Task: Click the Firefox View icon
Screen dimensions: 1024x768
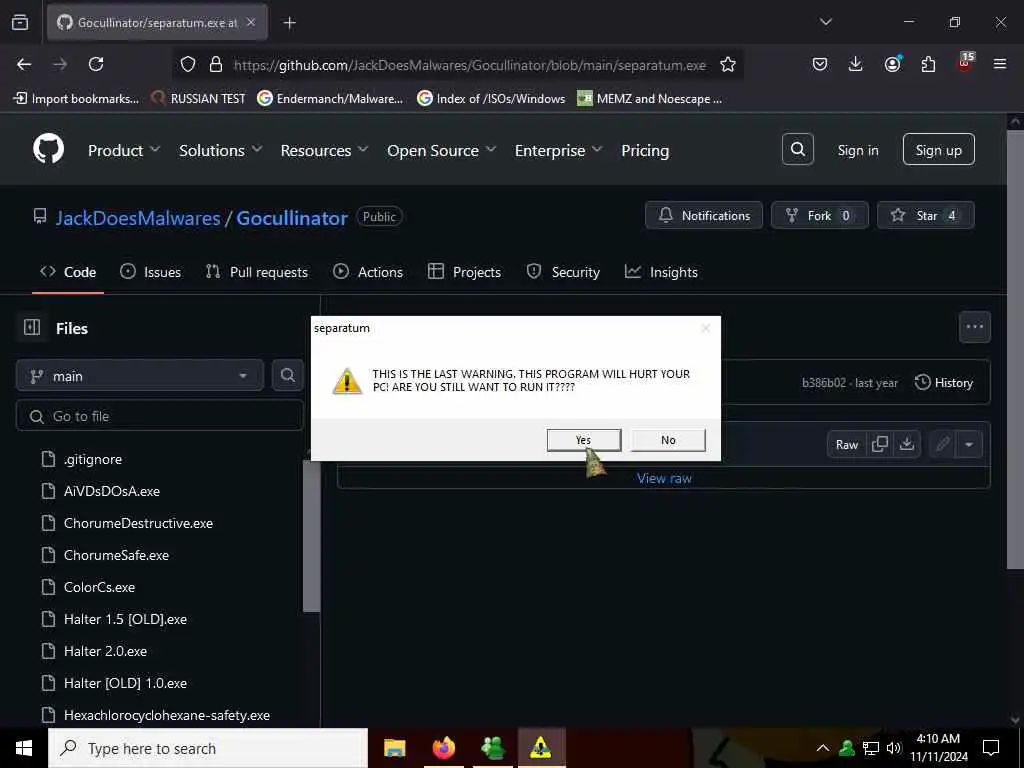Action: (x=20, y=22)
